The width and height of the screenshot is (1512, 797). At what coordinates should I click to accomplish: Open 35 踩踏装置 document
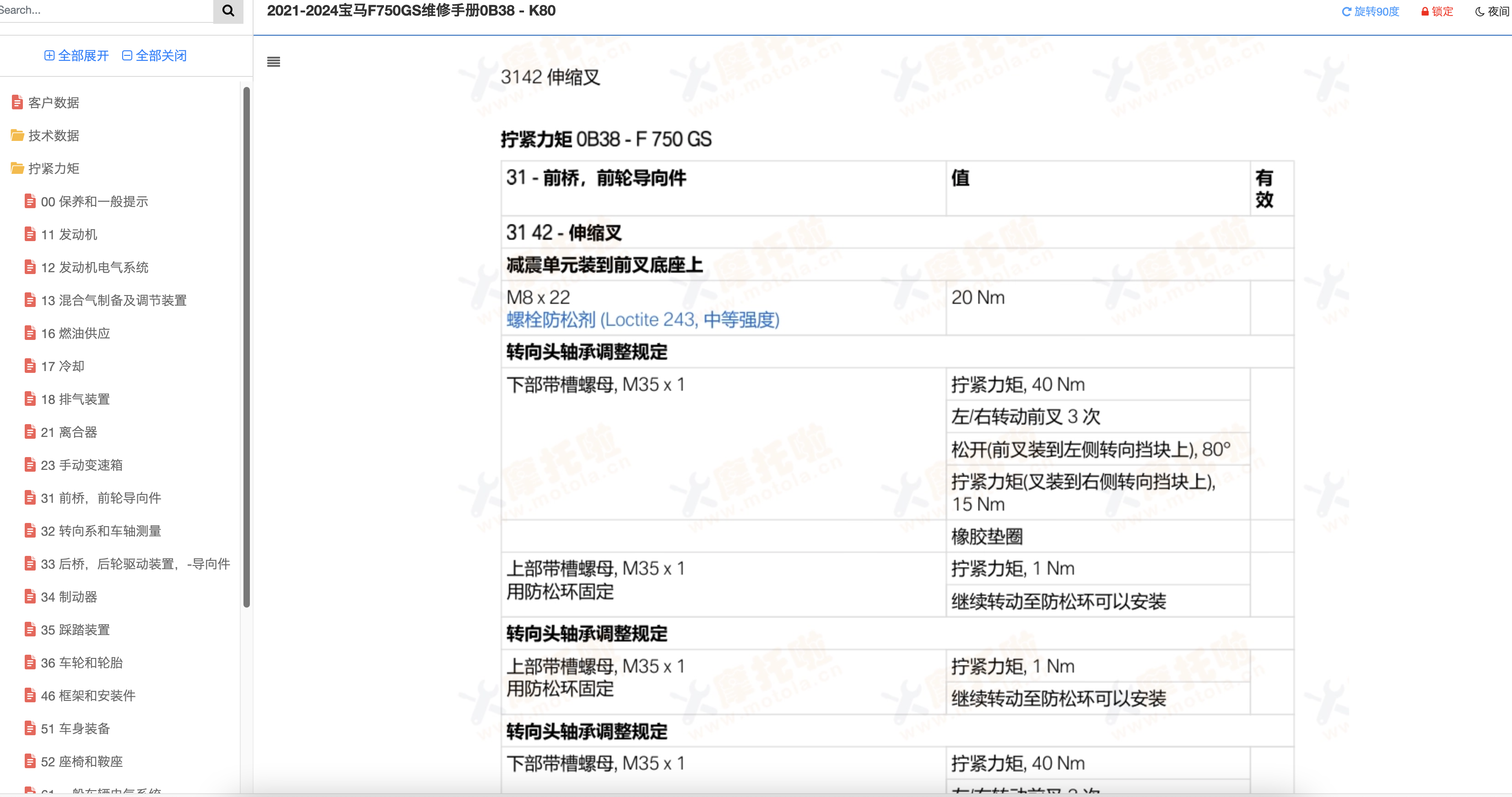pos(76,630)
